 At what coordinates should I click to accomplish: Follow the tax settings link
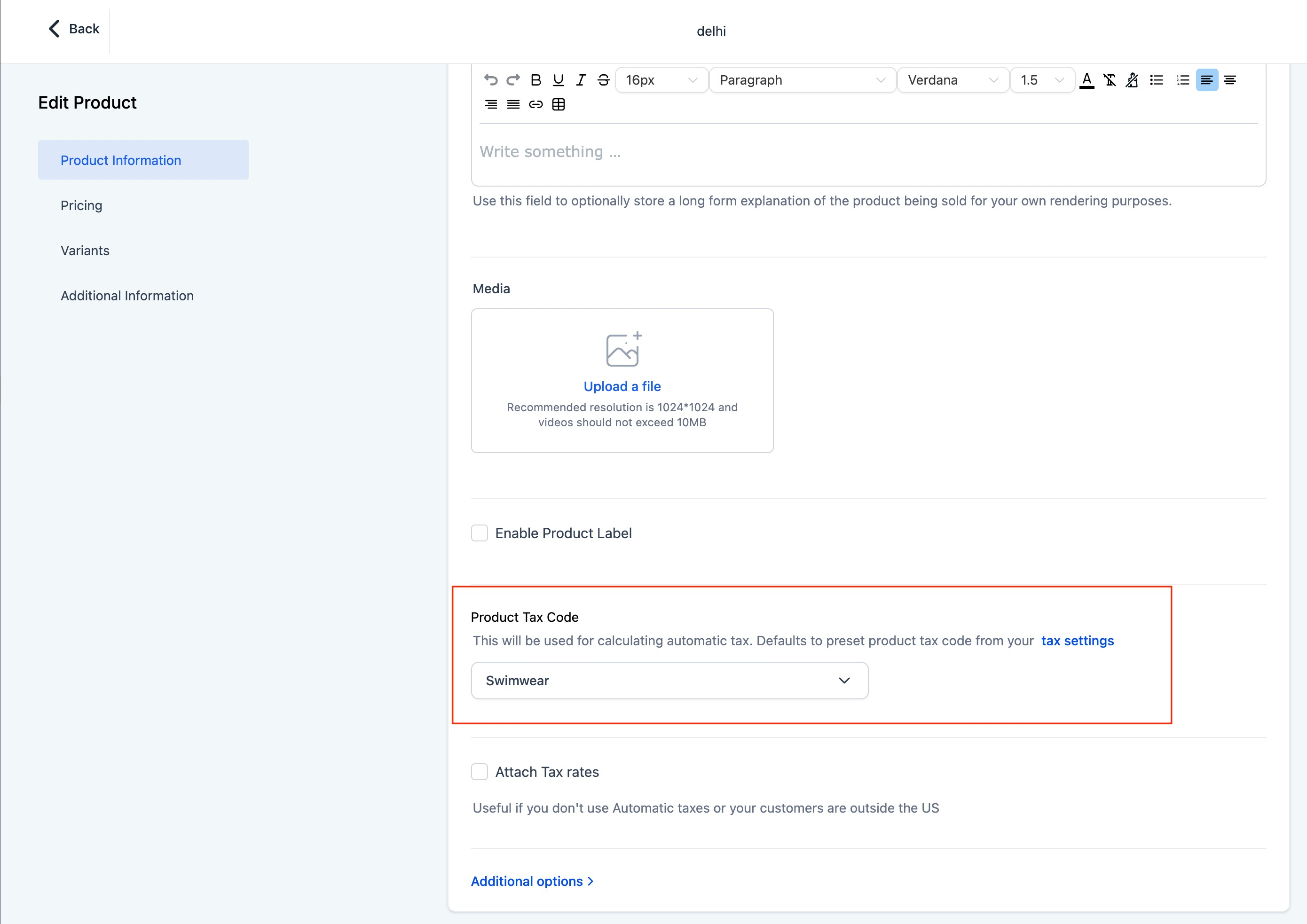(x=1077, y=641)
